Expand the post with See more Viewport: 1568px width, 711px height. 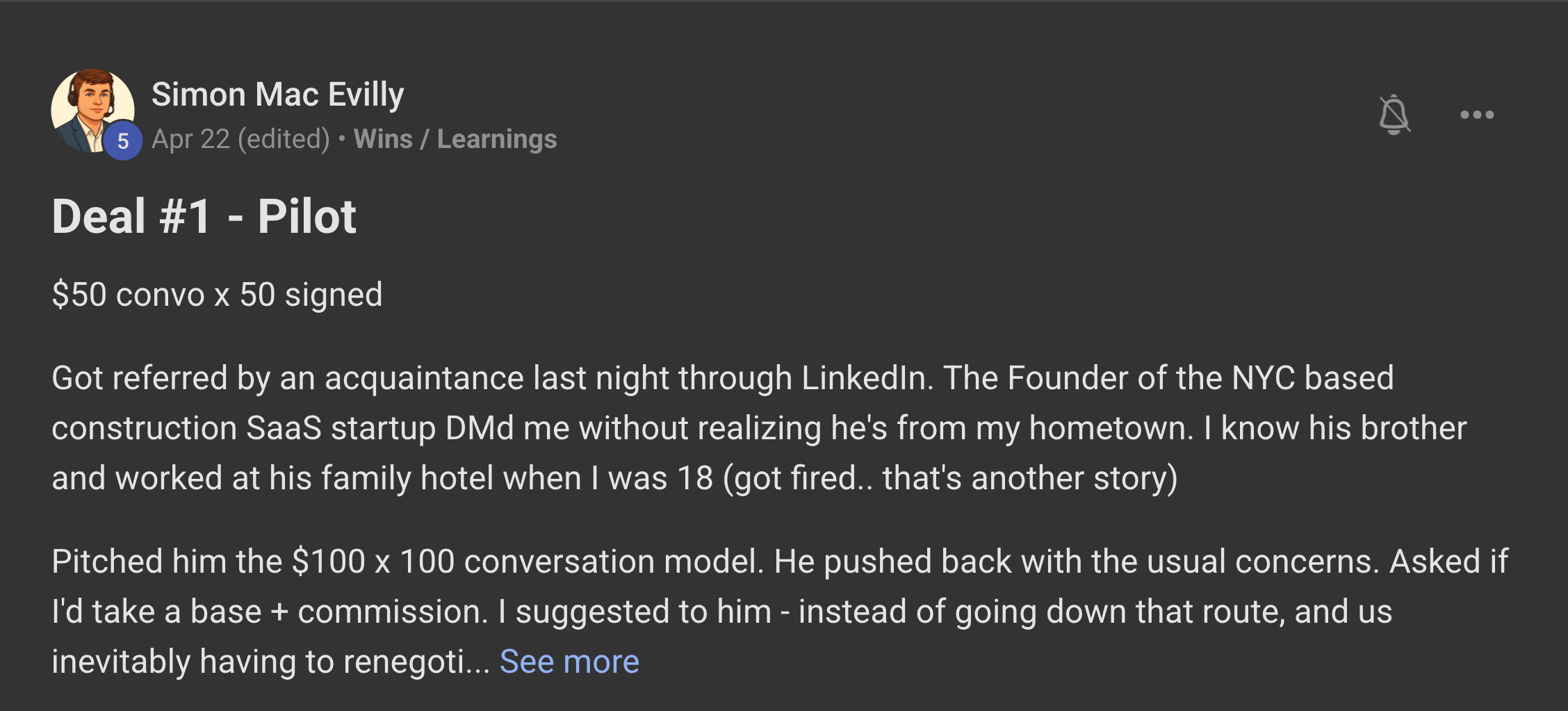(x=569, y=661)
